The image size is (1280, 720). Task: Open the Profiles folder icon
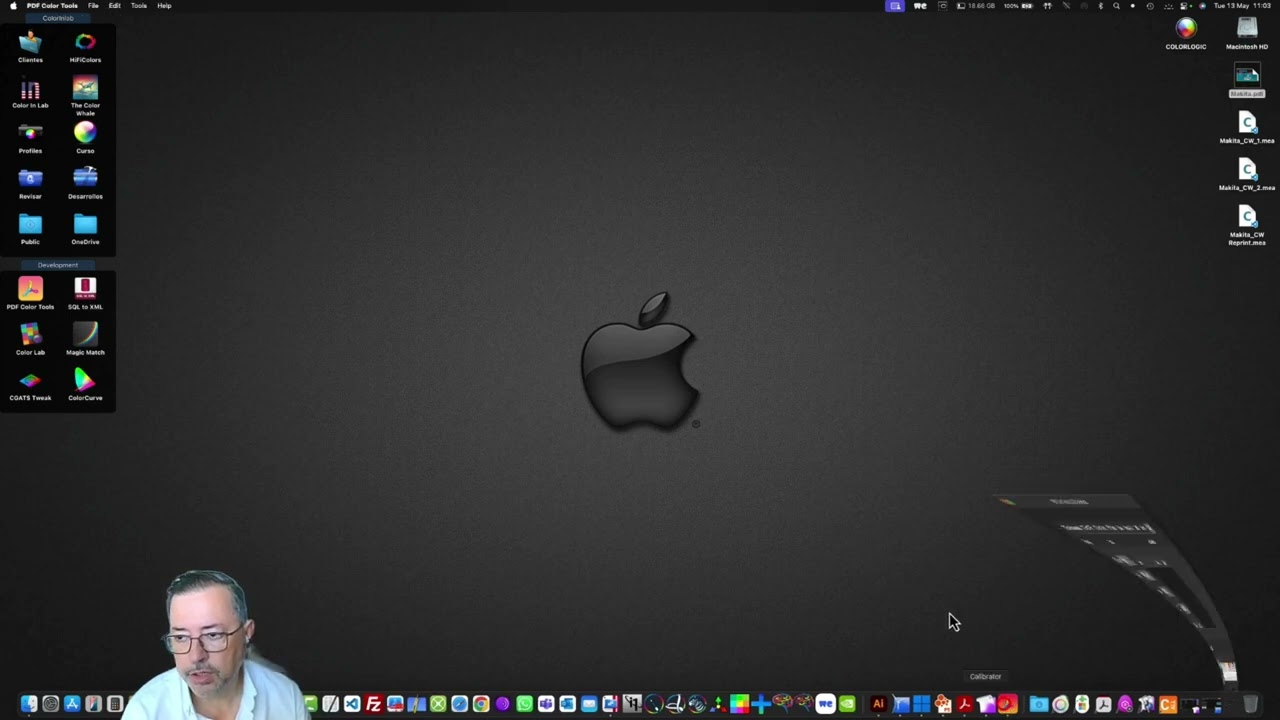tap(30, 138)
